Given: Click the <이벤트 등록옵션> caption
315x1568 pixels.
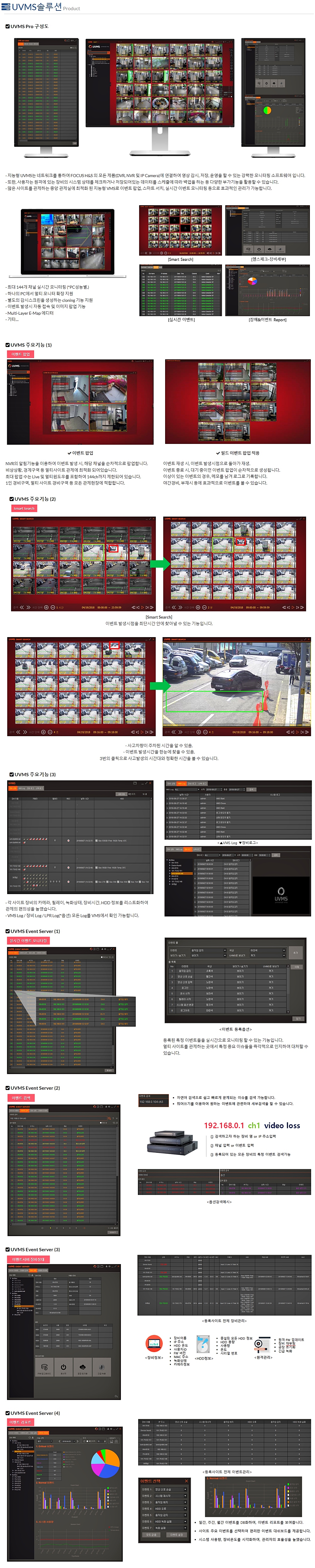Looking at the screenshot, I should pos(235,1030).
